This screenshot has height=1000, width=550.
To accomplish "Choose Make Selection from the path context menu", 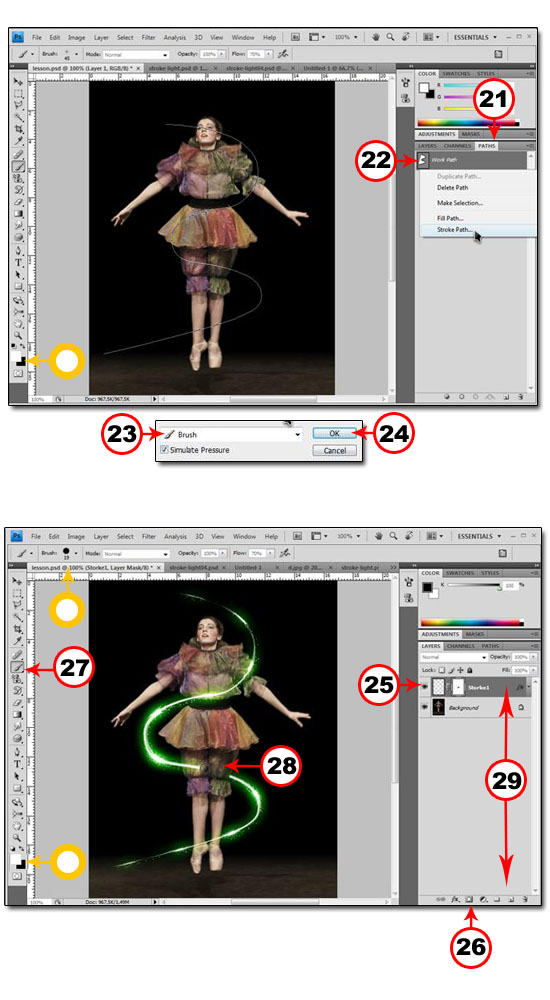I will tap(459, 203).
